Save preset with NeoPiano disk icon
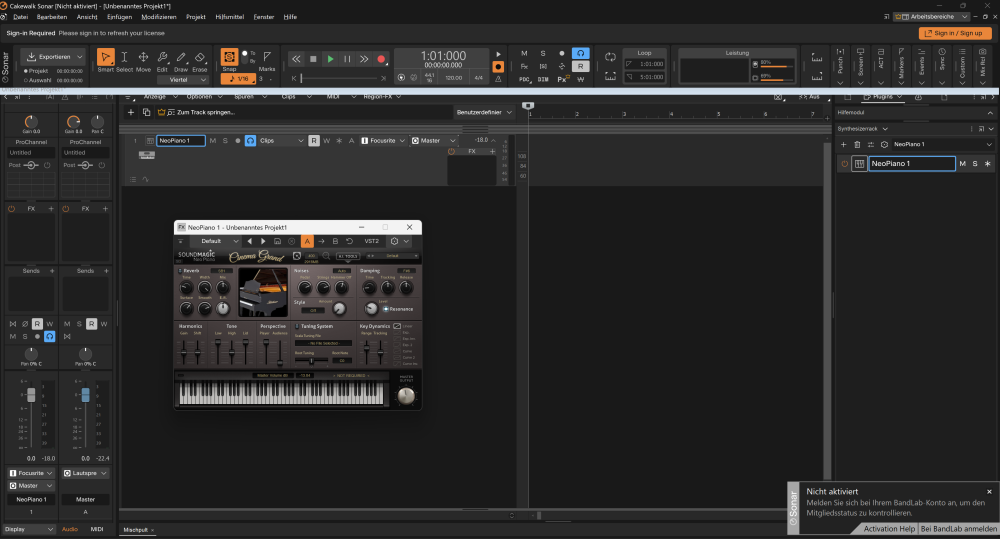This screenshot has height=539, width=1000. [277, 241]
